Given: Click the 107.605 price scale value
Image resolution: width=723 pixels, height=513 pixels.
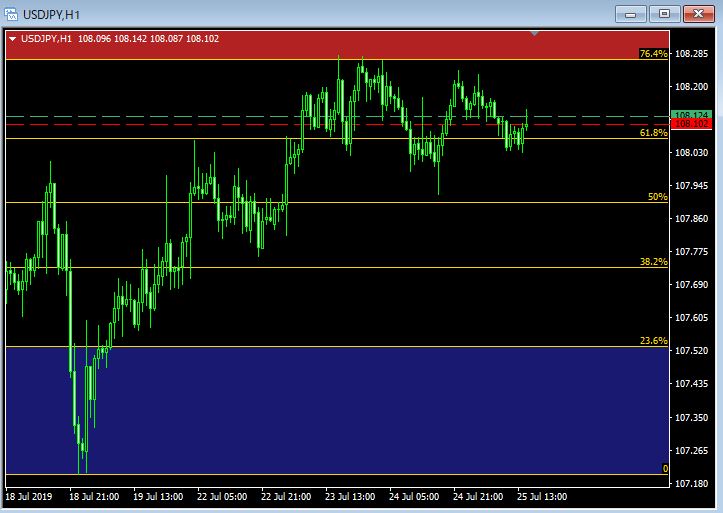Looking at the screenshot, I should coord(691,318).
